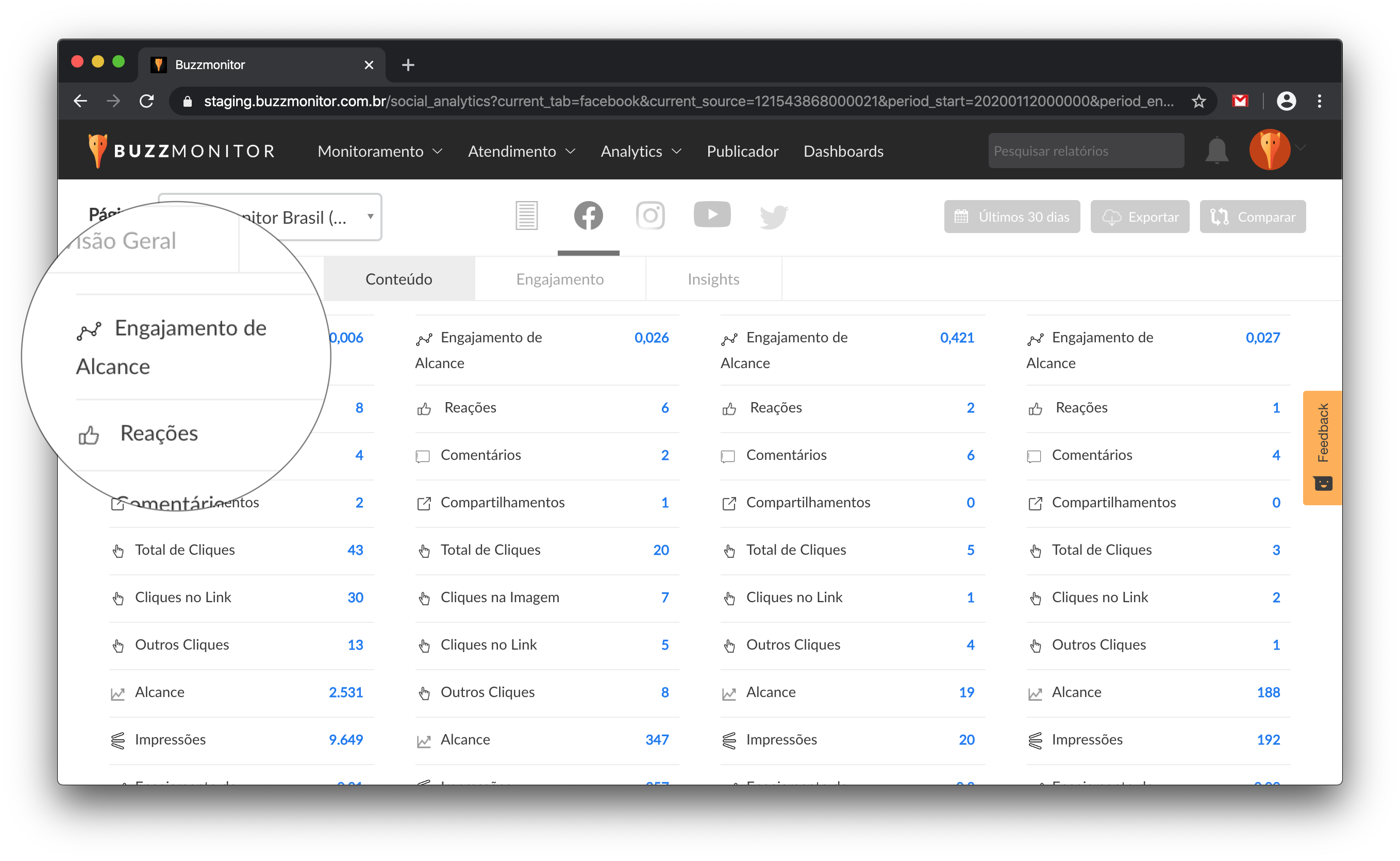Select the YouTube network icon
Image resolution: width=1400 pixels, height=861 pixels.
point(712,214)
